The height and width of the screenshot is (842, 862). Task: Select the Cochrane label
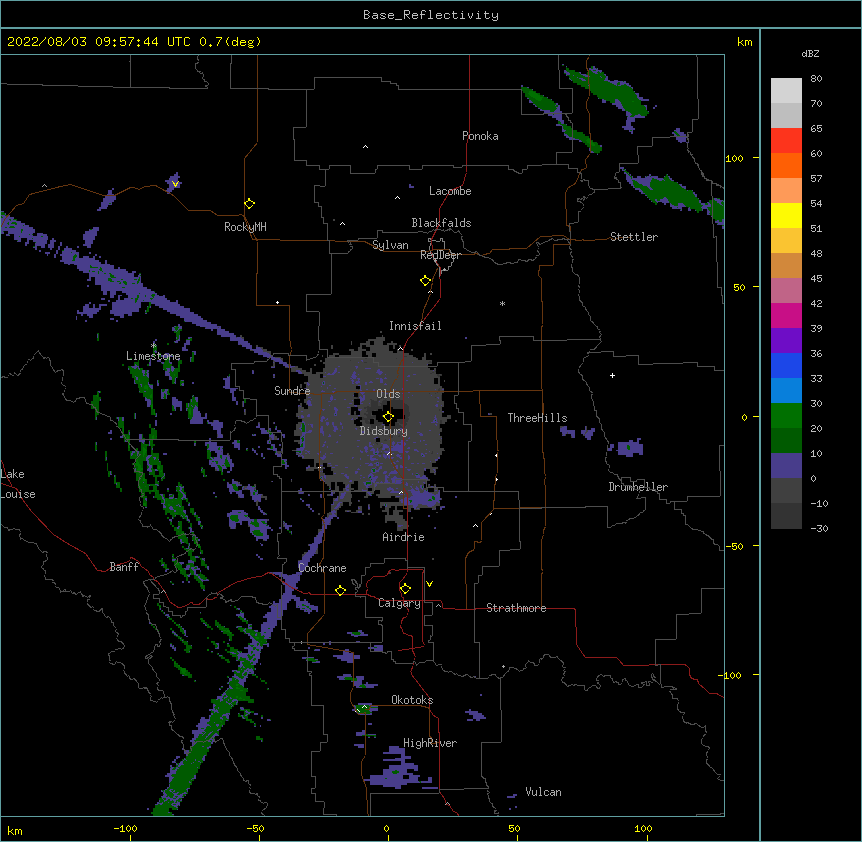point(322,568)
